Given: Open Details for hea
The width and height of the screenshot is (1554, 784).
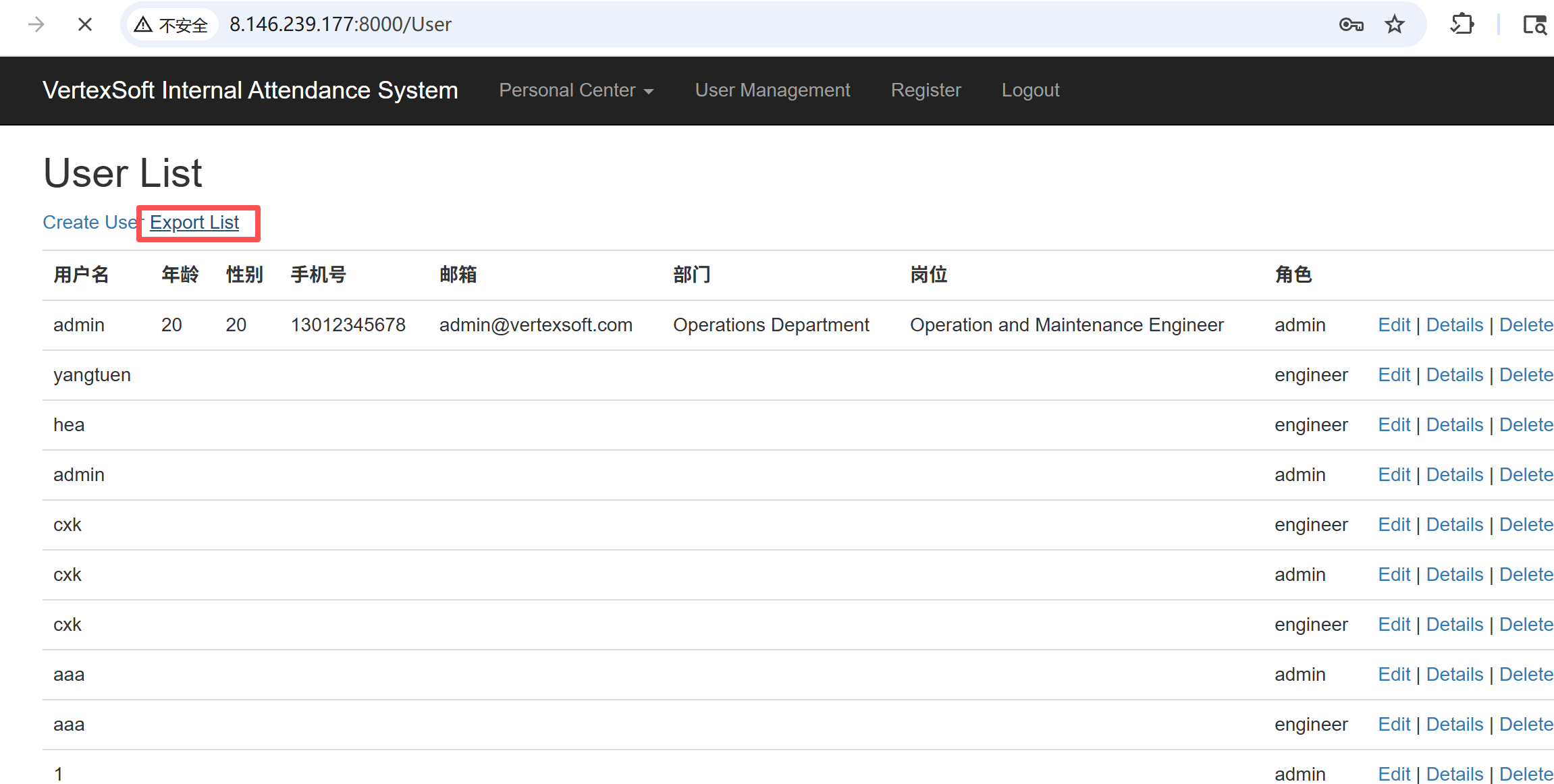Looking at the screenshot, I should click(1455, 424).
